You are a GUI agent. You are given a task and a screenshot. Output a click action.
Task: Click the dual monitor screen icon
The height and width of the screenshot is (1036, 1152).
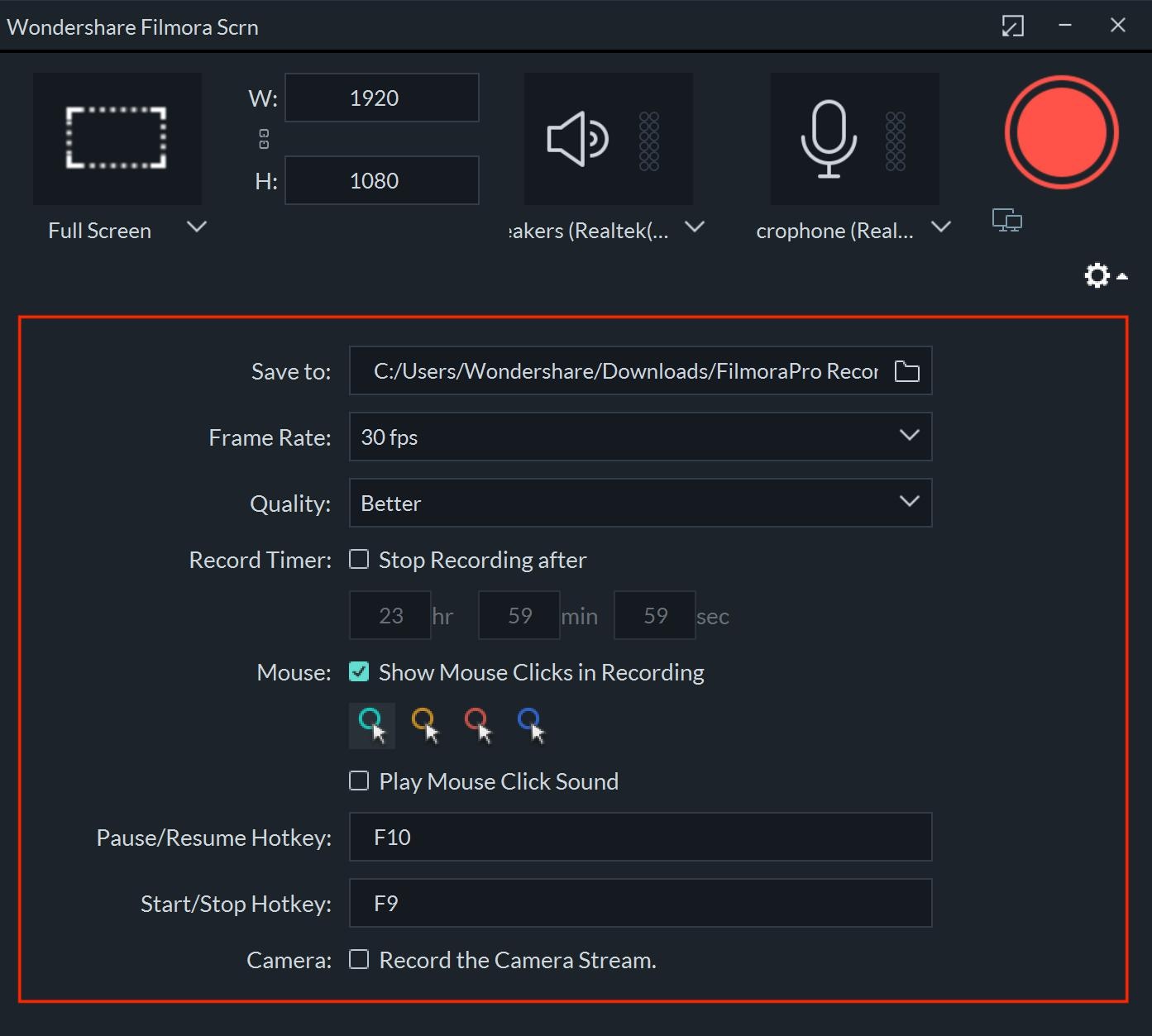[x=1006, y=220]
